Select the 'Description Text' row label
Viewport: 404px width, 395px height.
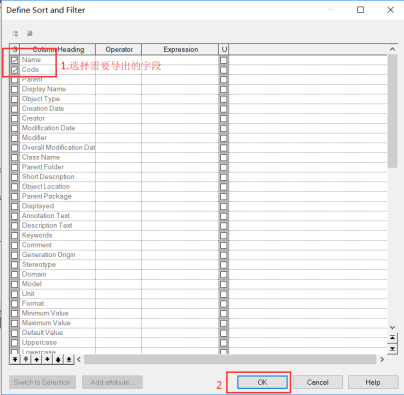(47, 225)
